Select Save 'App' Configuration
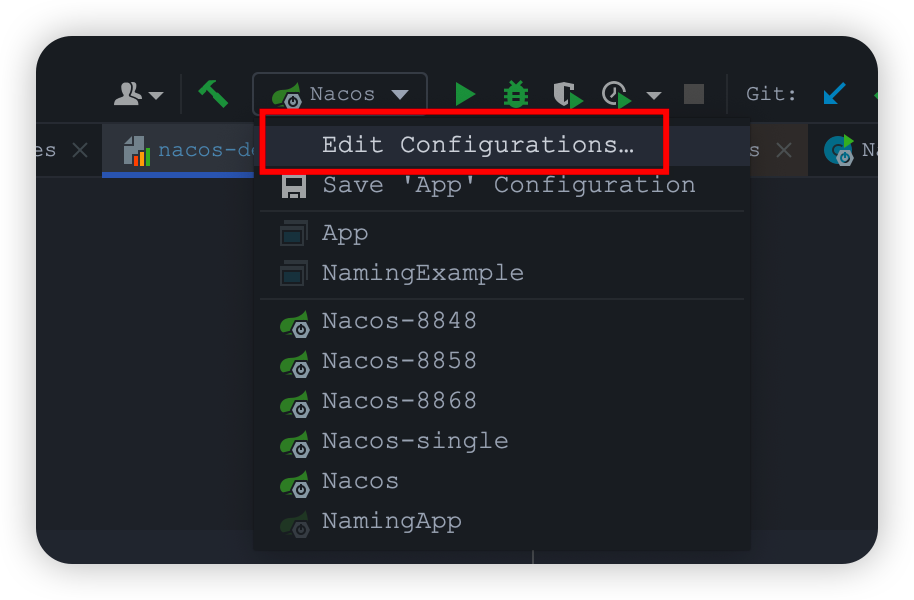 [508, 185]
